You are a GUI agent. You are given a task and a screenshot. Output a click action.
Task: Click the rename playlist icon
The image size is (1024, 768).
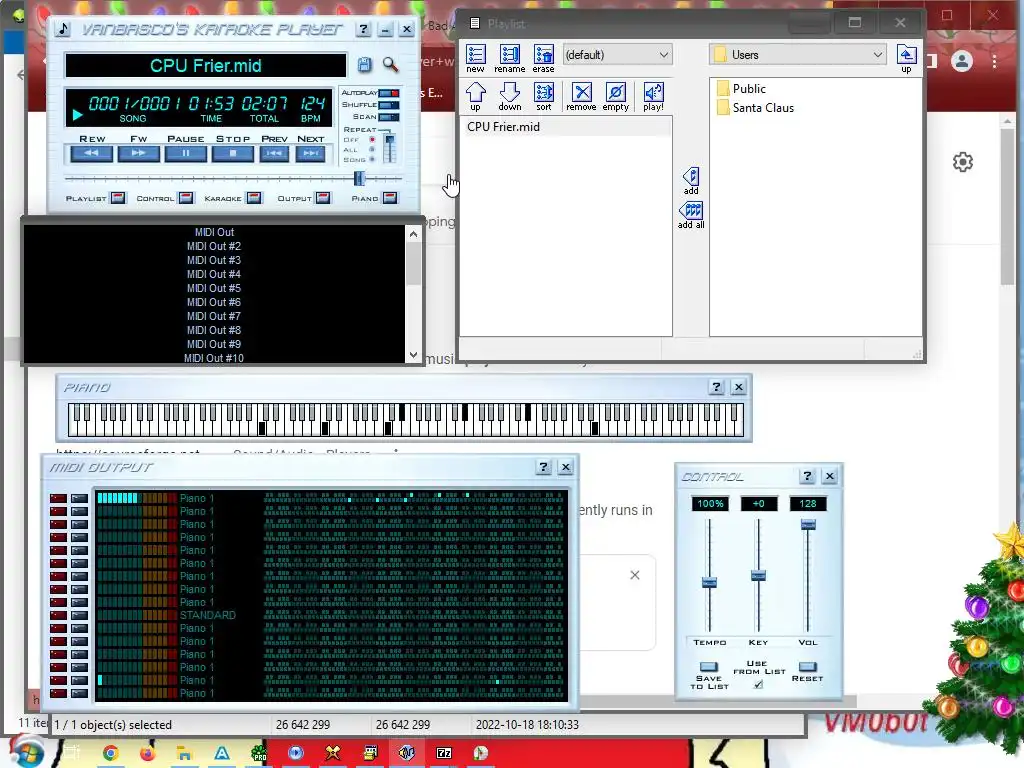pyautogui.click(x=509, y=59)
